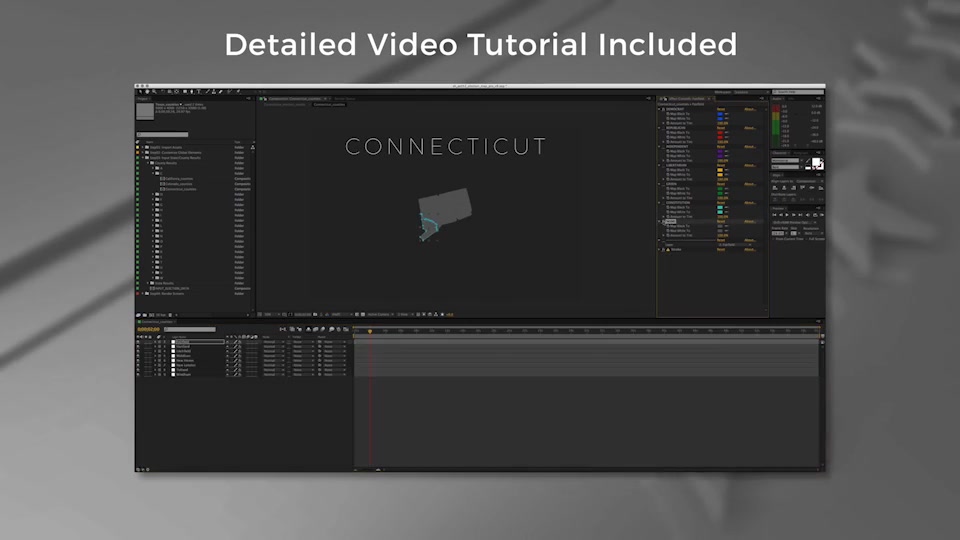Image resolution: width=960 pixels, height=540 pixels.
Task: Click the trash icon in Project panel
Action: (170, 315)
